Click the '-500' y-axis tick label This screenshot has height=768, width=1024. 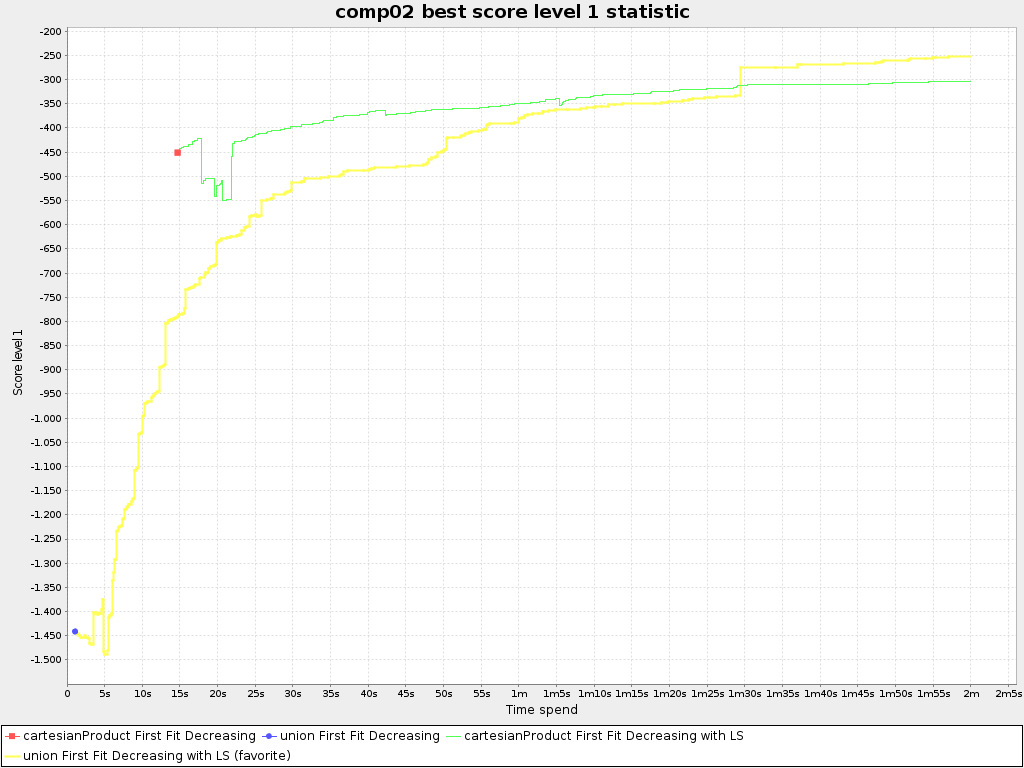pyautogui.click(x=50, y=176)
